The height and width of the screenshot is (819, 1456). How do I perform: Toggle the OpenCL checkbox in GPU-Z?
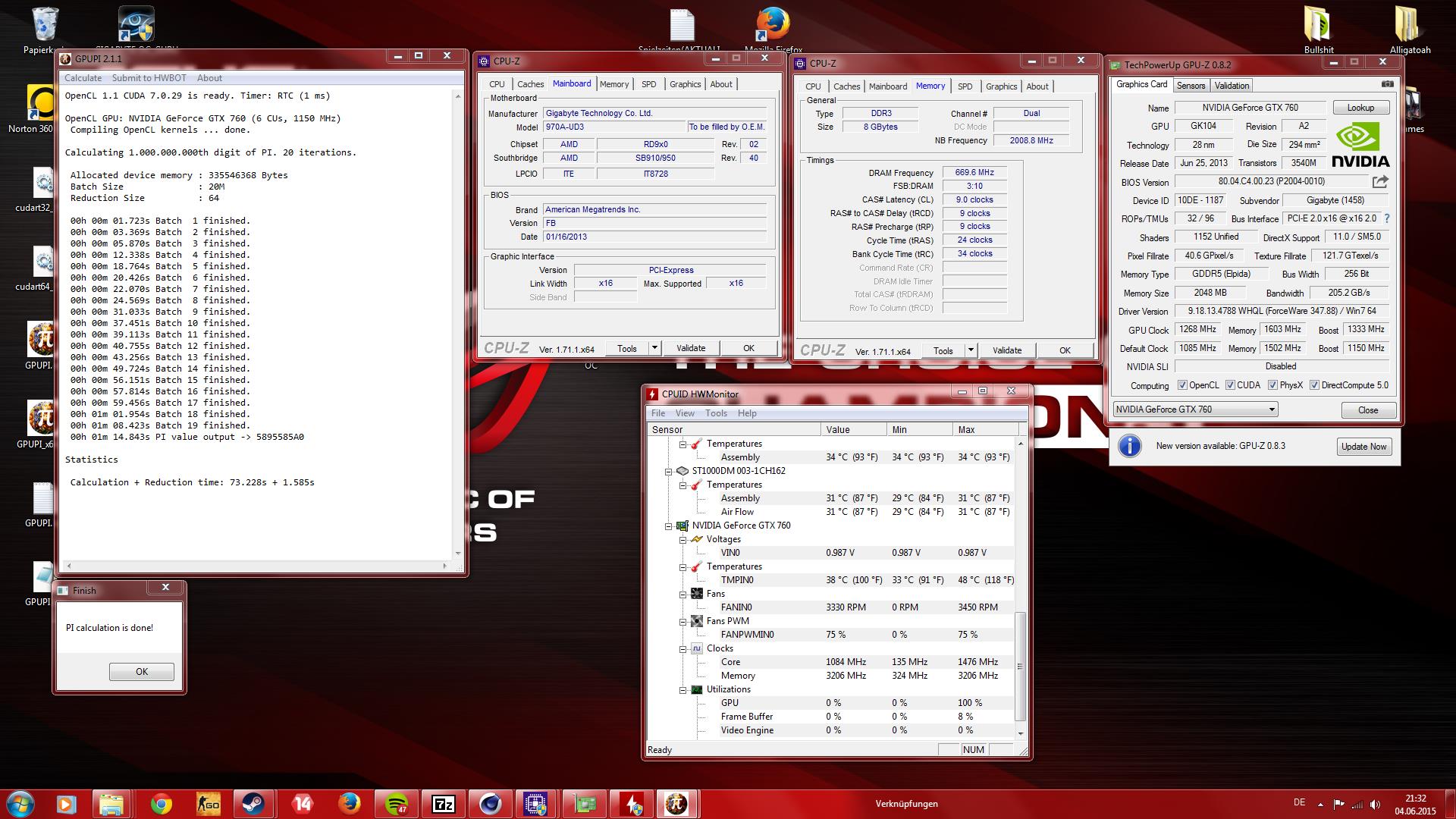click(x=1181, y=385)
